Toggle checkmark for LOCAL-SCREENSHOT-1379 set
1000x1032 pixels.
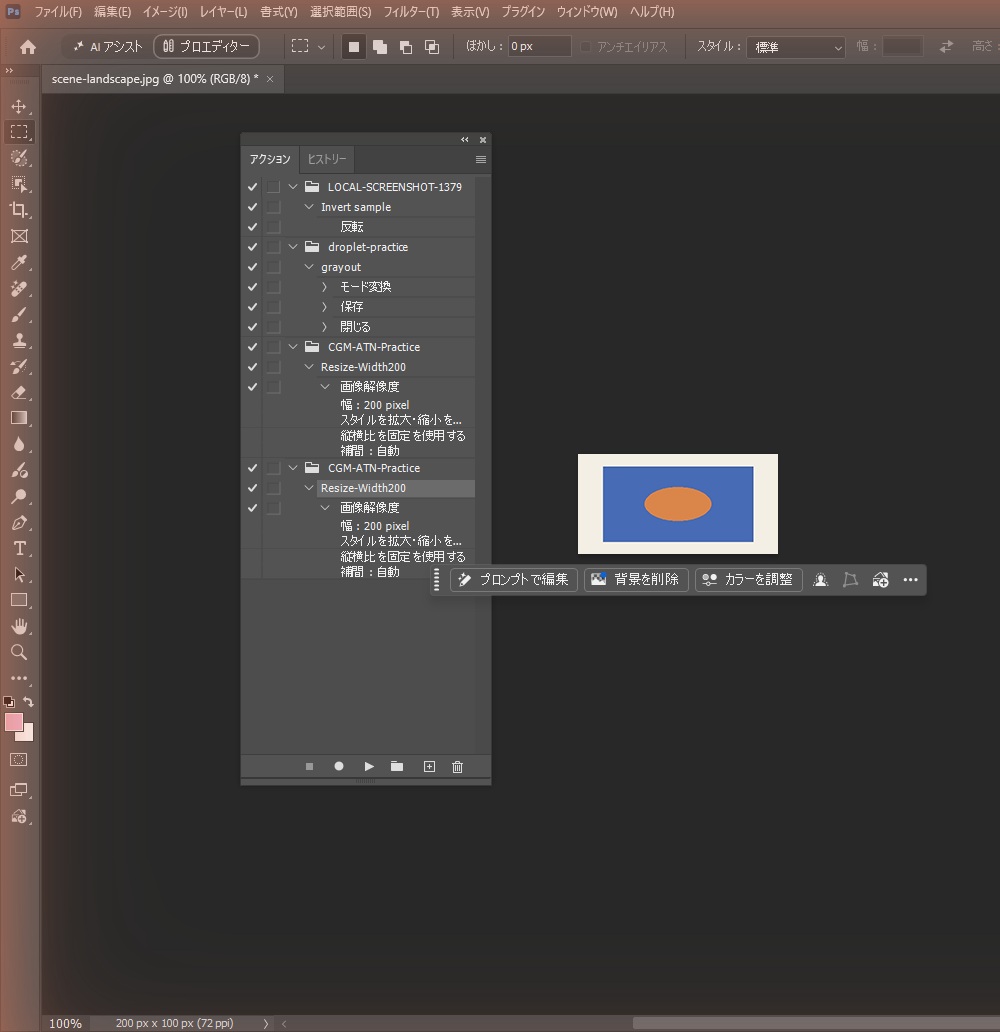(252, 187)
